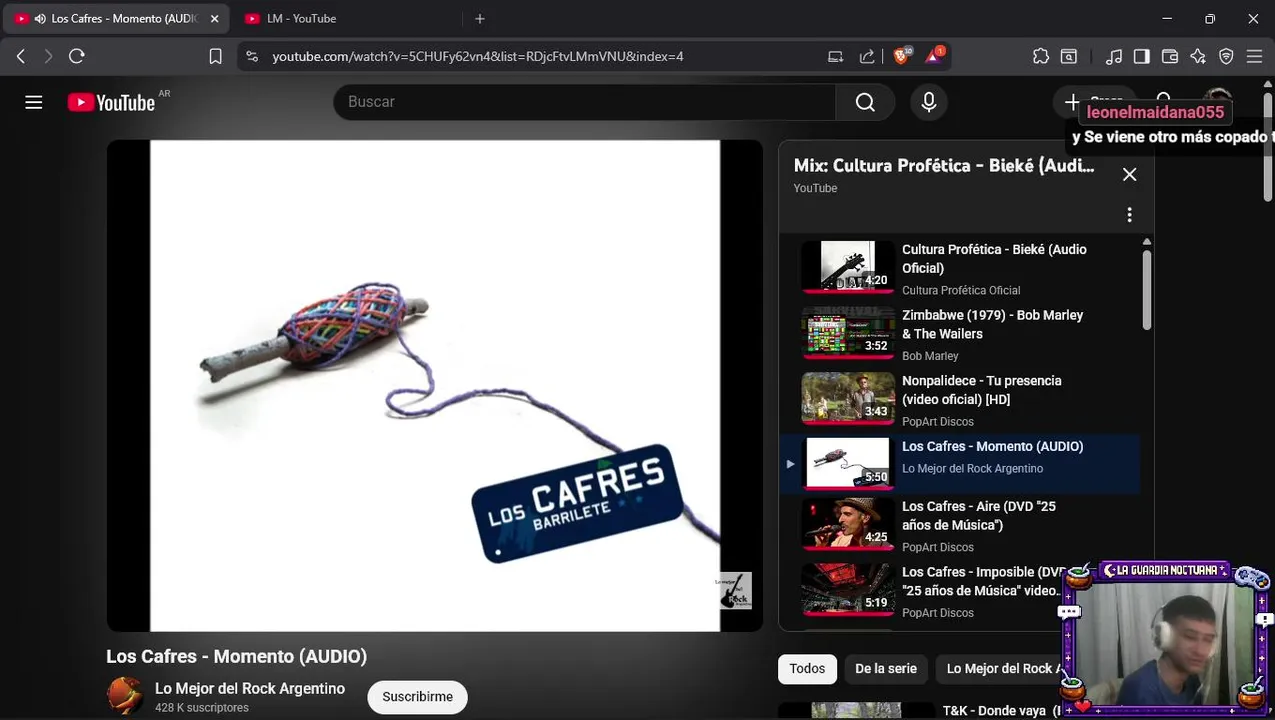The height and width of the screenshot is (720, 1275).
Task: Click the Mix: Cultura Profética - Bieké panel title
Action: [944, 166]
